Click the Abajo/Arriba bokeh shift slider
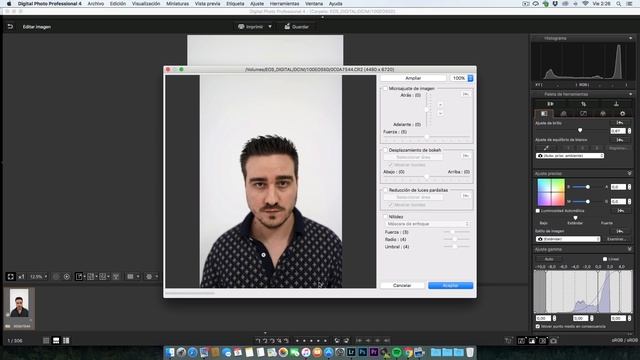The image size is (640, 360). click(x=427, y=177)
